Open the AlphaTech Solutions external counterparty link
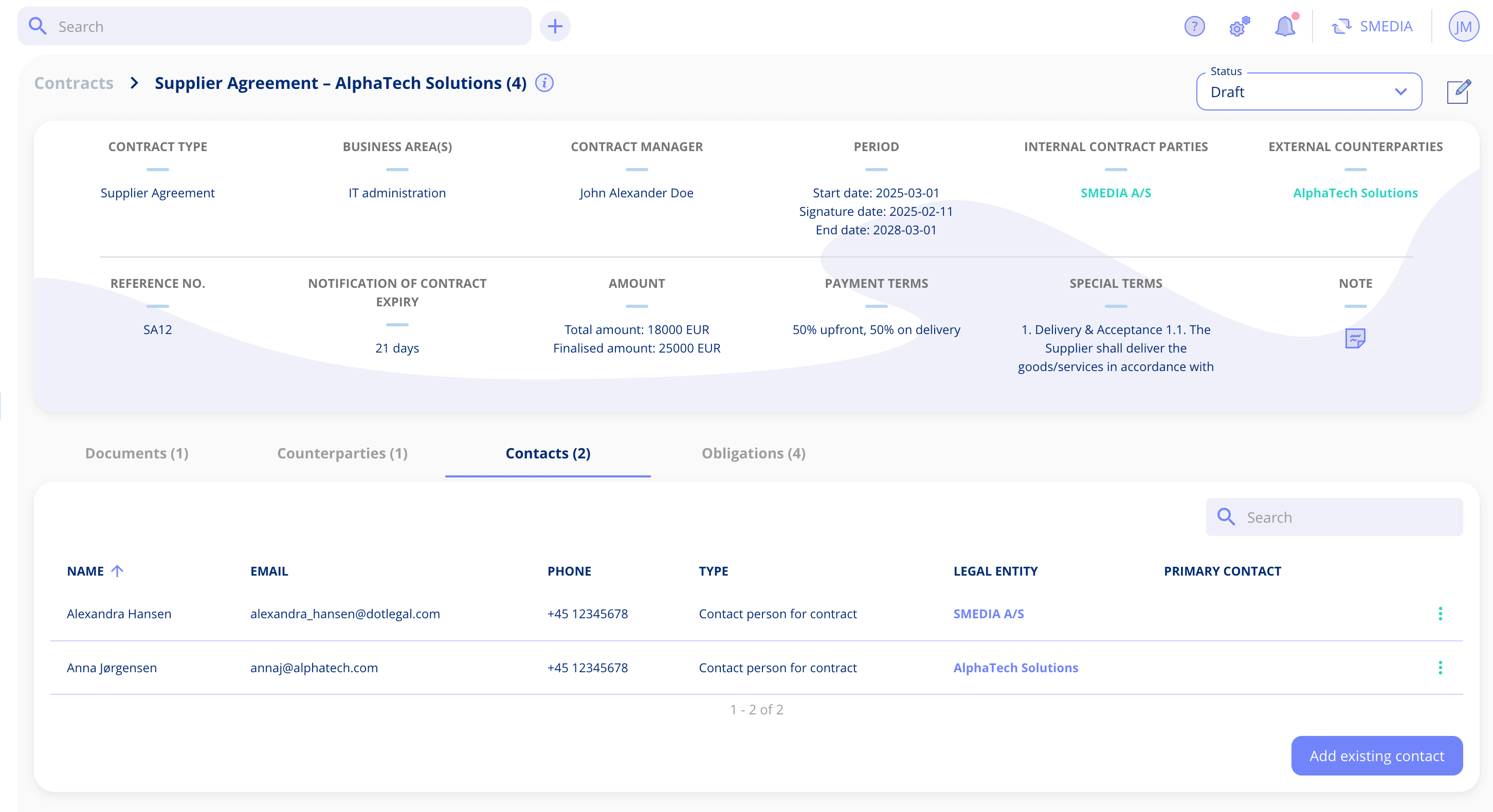This screenshot has height=812, width=1493. tap(1355, 193)
